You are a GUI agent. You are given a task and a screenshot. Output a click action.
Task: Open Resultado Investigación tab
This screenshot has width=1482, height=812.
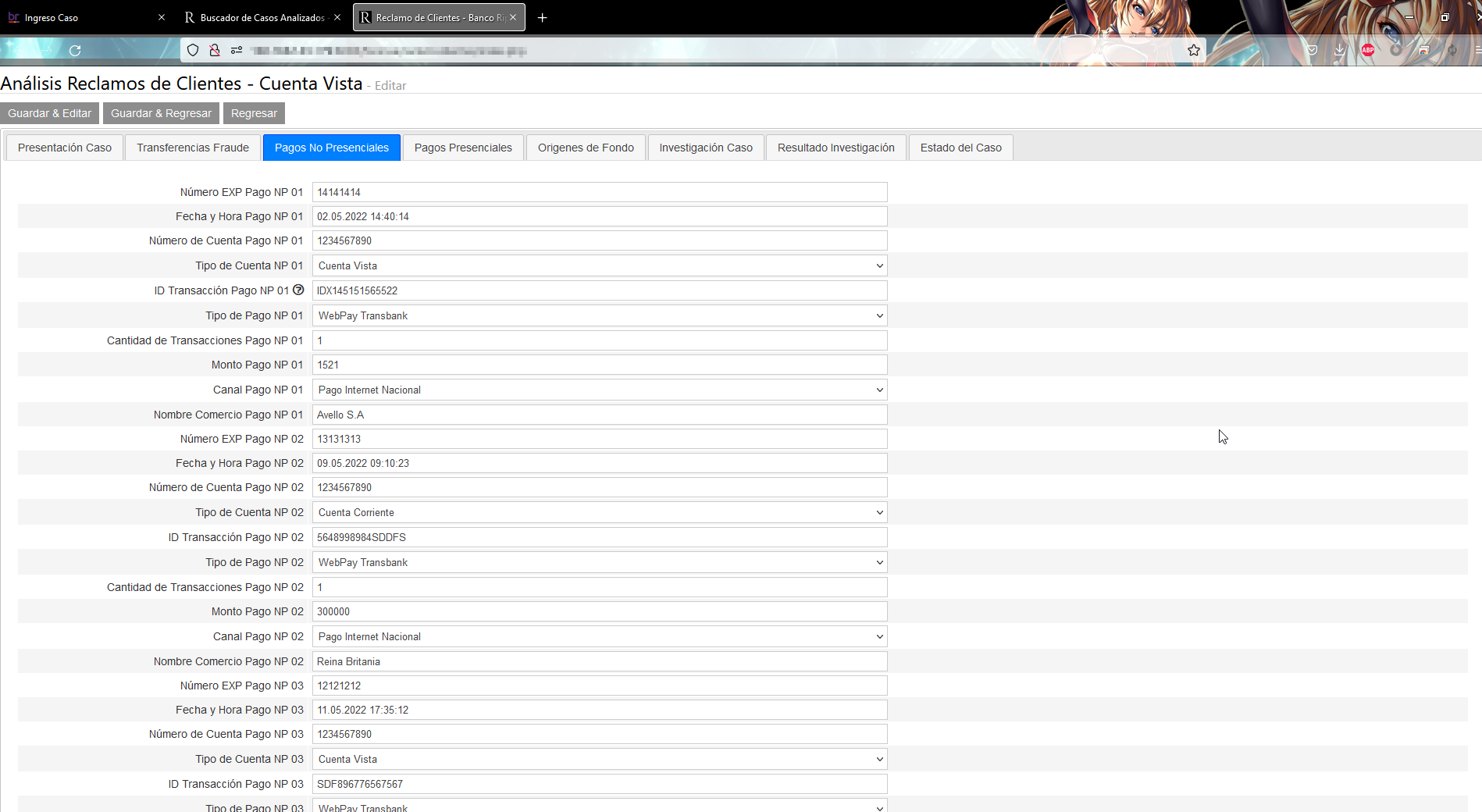(836, 148)
